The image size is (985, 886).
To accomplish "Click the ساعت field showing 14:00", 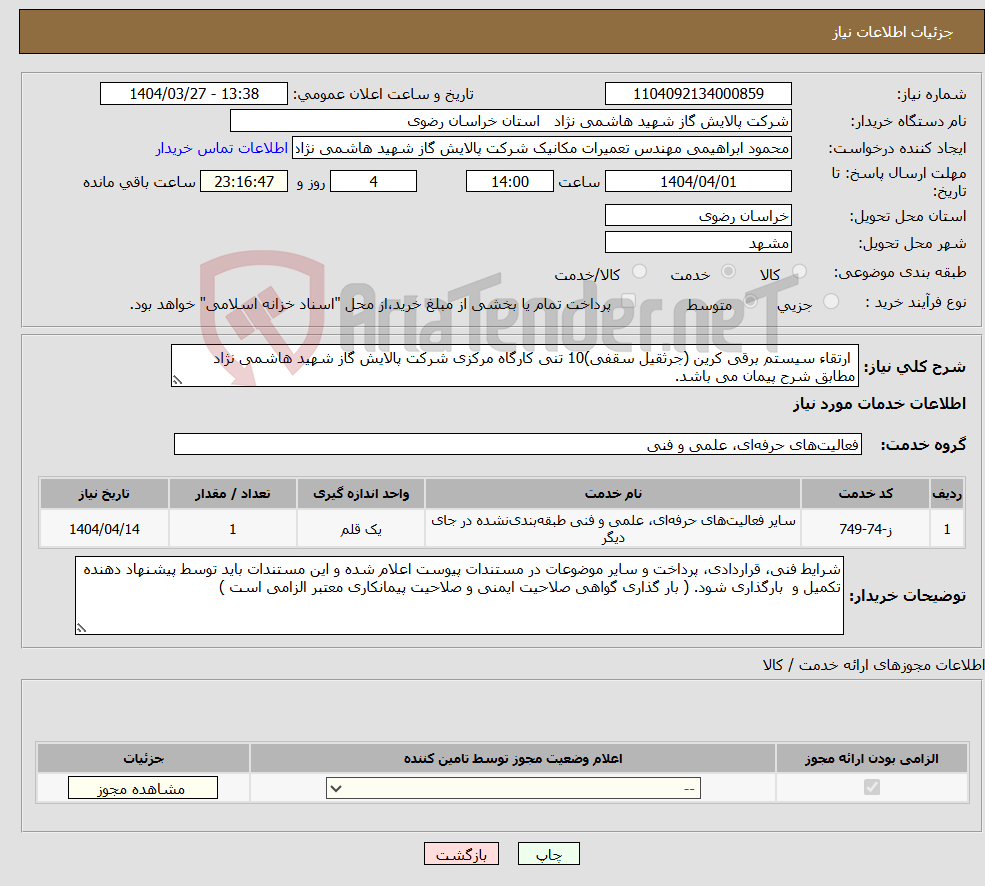I will click(509, 181).
